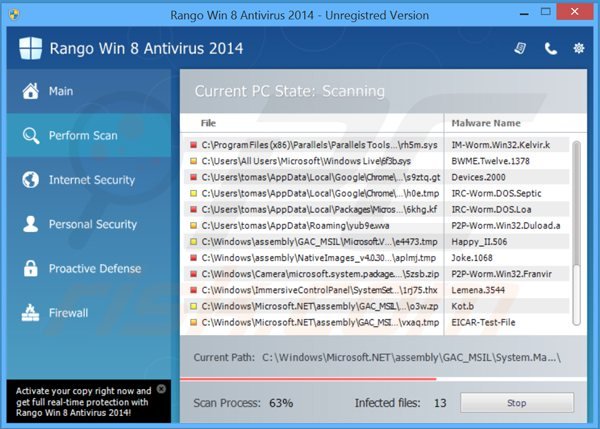This screenshot has width=600, height=429.
Task: Click the brick wall Firewall icon
Action: tap(30, 313)
